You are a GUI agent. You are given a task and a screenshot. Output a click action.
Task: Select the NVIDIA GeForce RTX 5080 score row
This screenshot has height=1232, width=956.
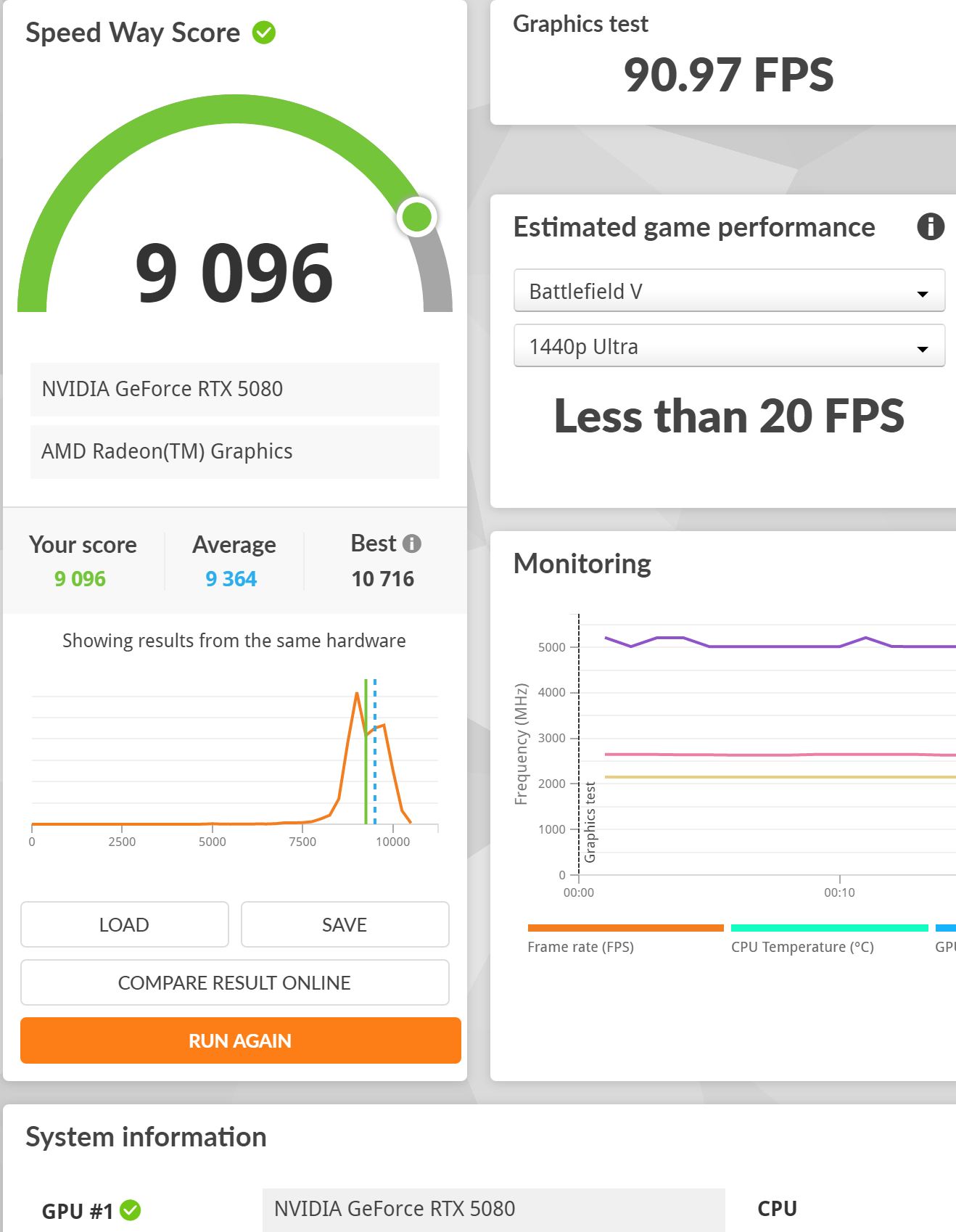pos(235,390)
